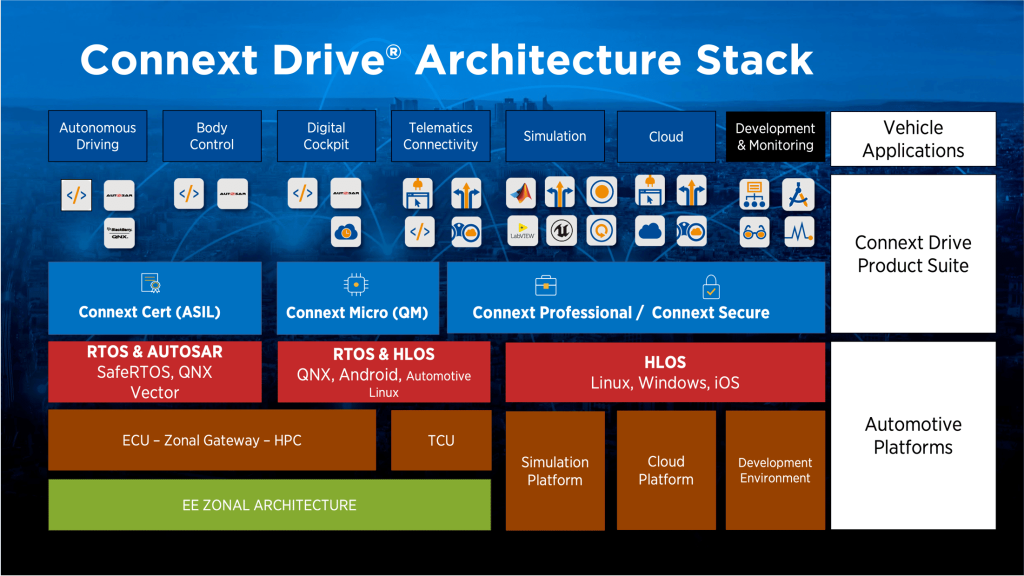Click the hierarchy chart icon under Development & Monitoring
The width and height of the screenshot is (1024, 576).
pos(755,193)
